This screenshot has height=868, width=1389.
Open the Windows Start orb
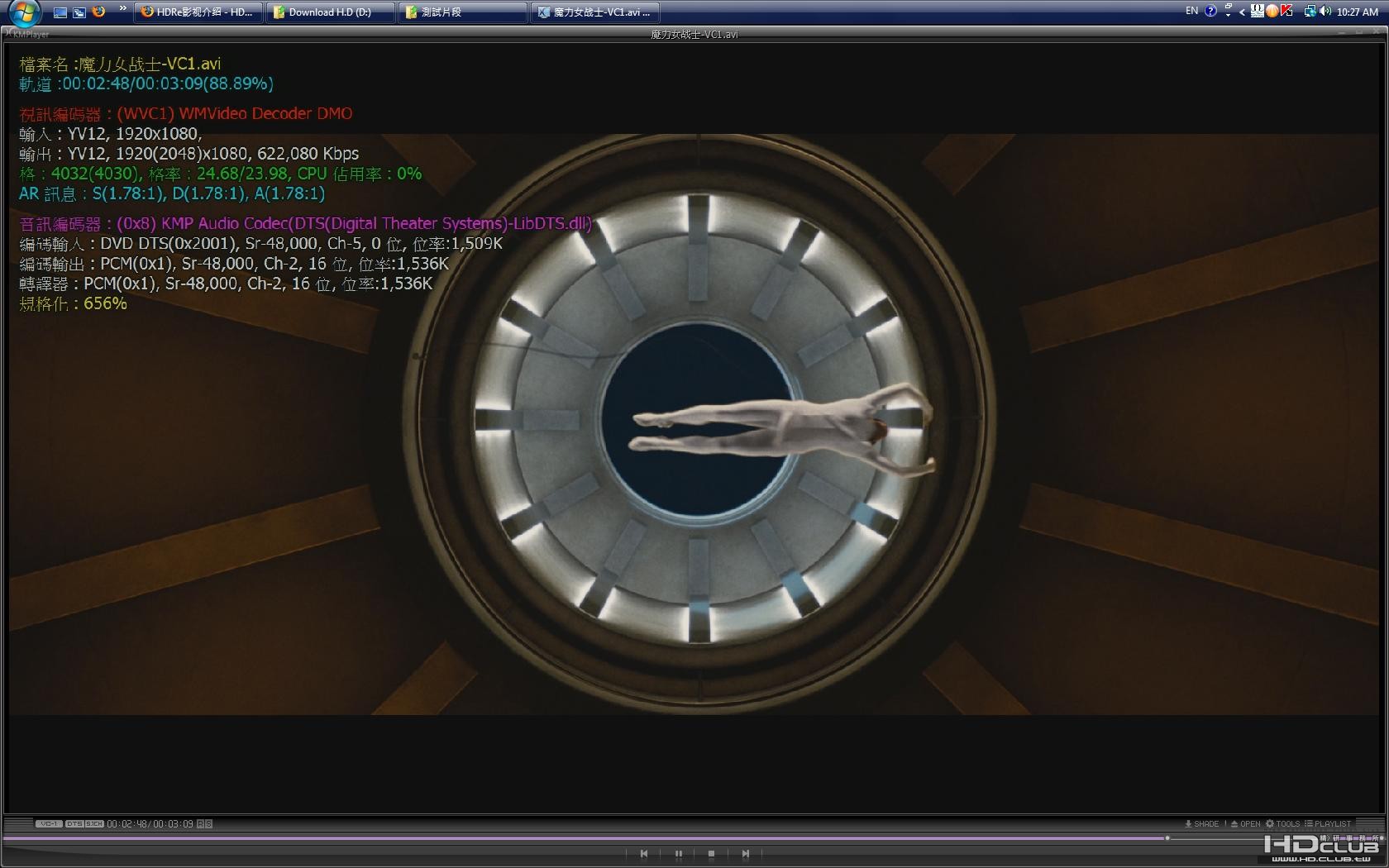[x=24, y=12]
